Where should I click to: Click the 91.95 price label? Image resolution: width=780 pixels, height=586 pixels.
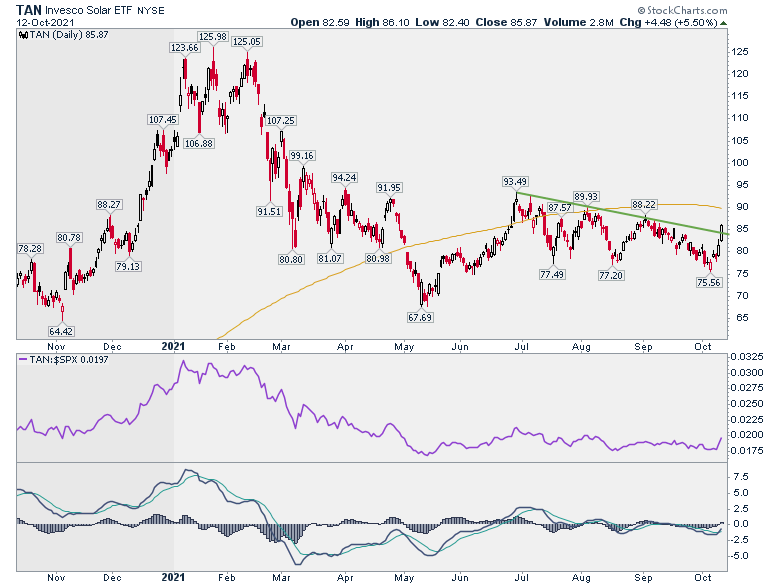click(x=389, y=188)
